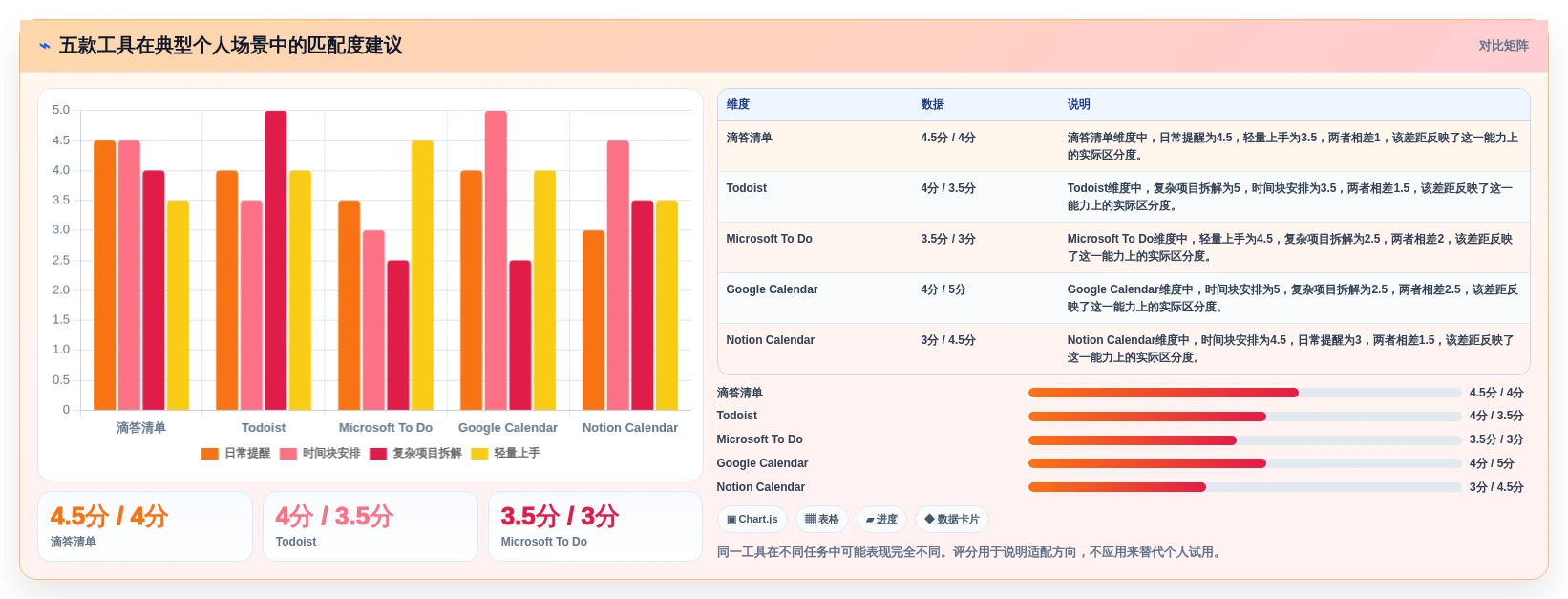Click Notion Calendar name in table
The image size is (1568, 599).
tap(770, 340)
